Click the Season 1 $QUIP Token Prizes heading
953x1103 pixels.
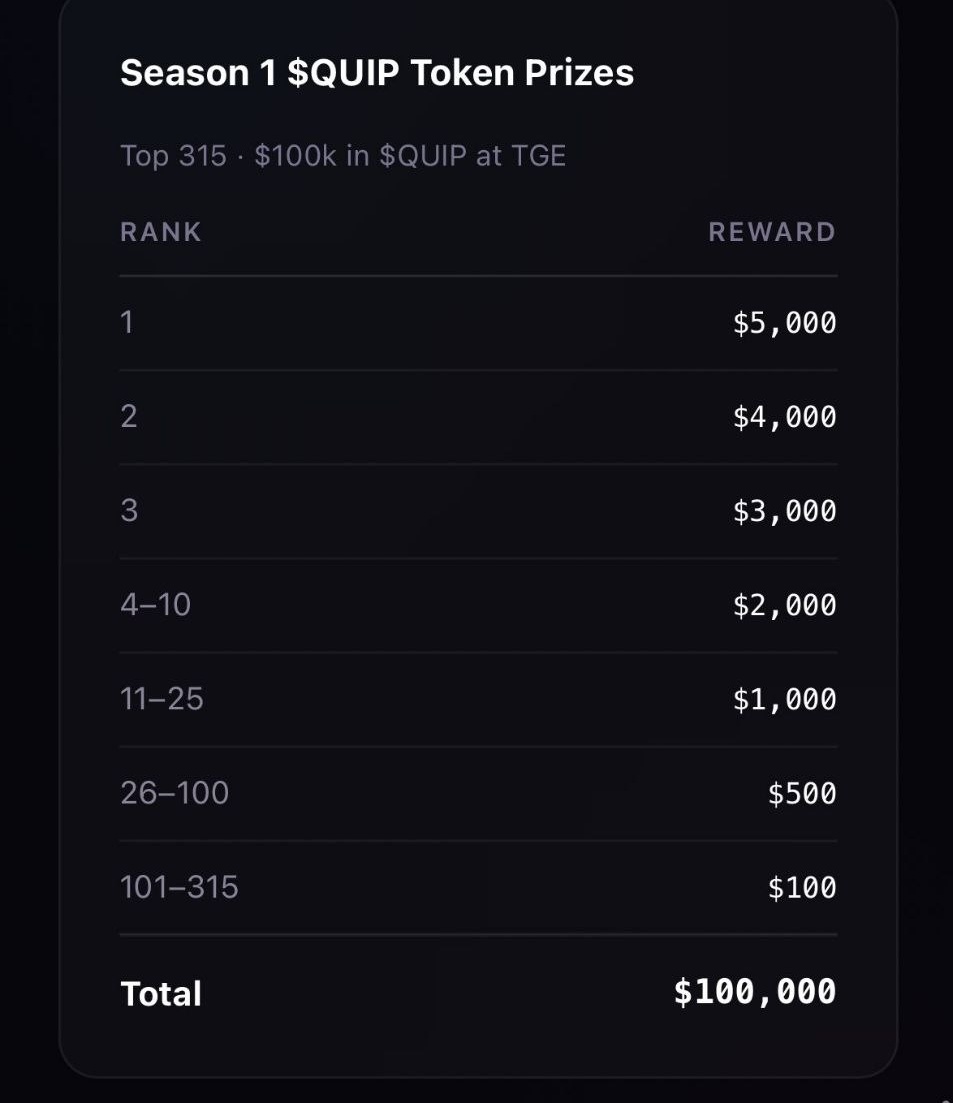pos(377,73)
